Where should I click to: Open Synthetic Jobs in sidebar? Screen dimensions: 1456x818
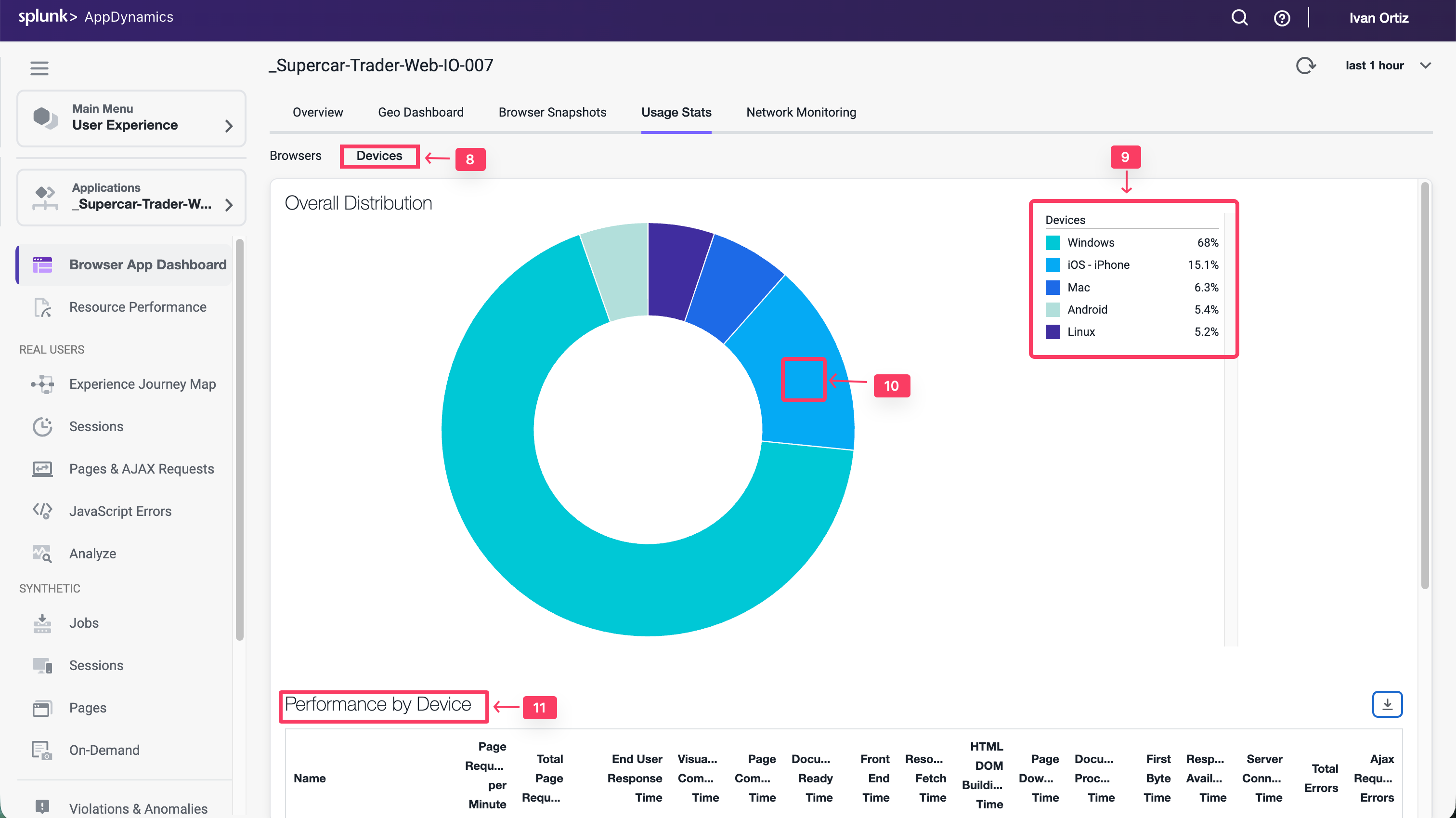(84, 623)
